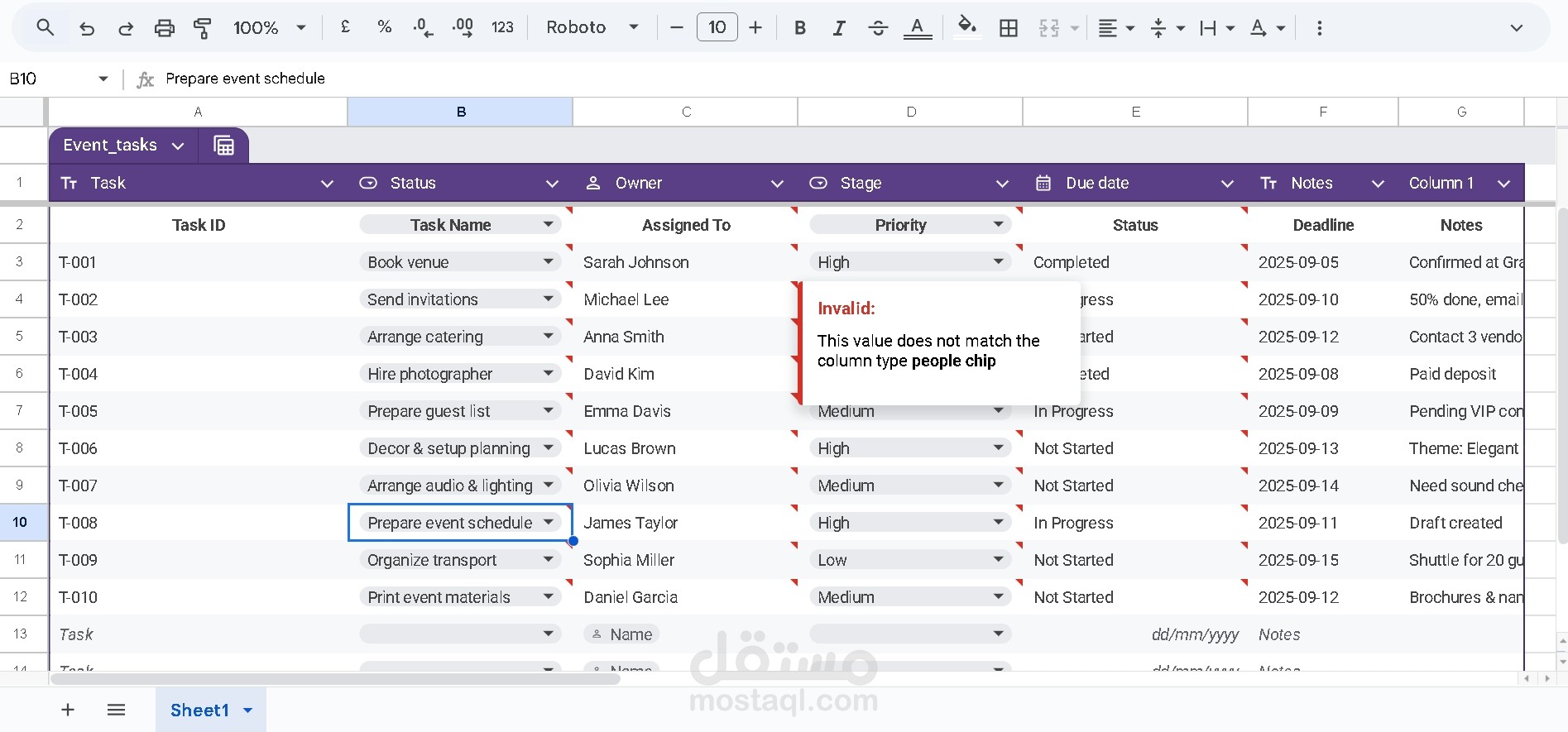Undo the last action
Screen dimensions: 1568x732
(86, 28)
